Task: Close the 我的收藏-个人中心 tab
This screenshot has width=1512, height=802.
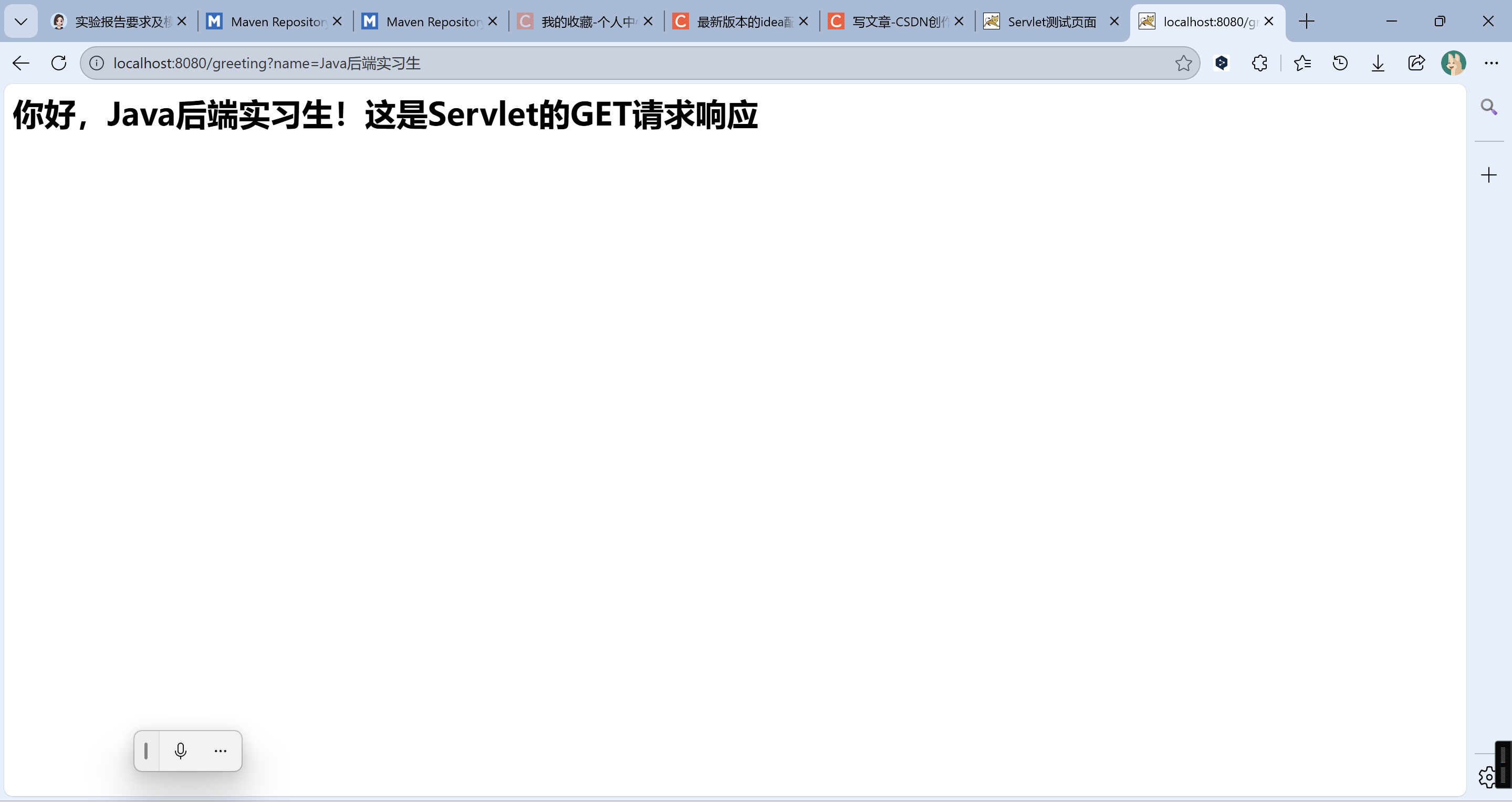Action: tap(648, 22)
